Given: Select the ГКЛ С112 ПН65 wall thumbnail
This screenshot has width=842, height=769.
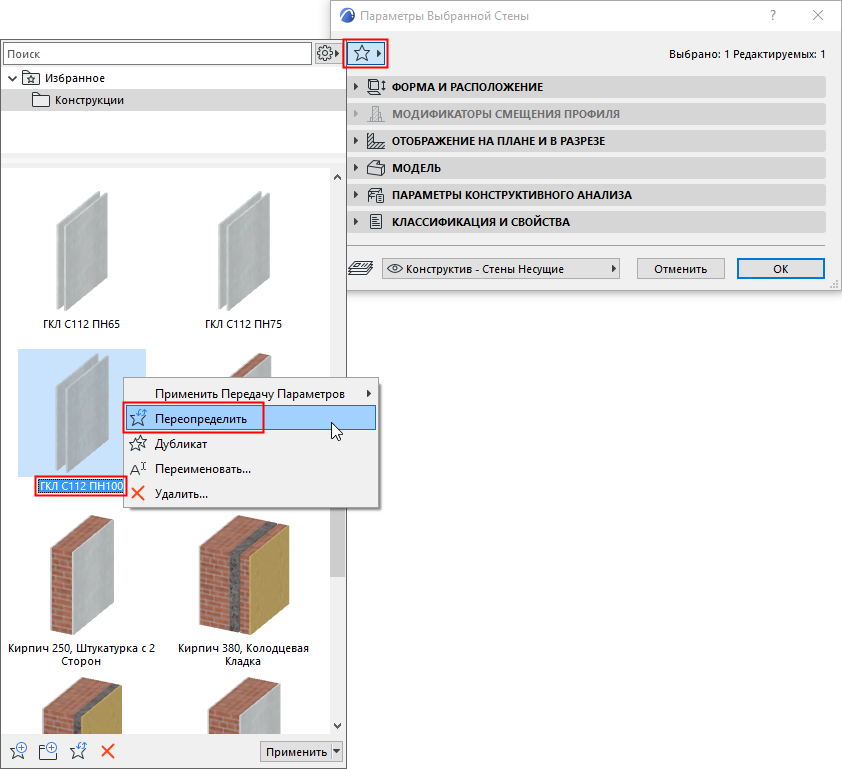Looking at the screenshot, I should pos(81,248).
